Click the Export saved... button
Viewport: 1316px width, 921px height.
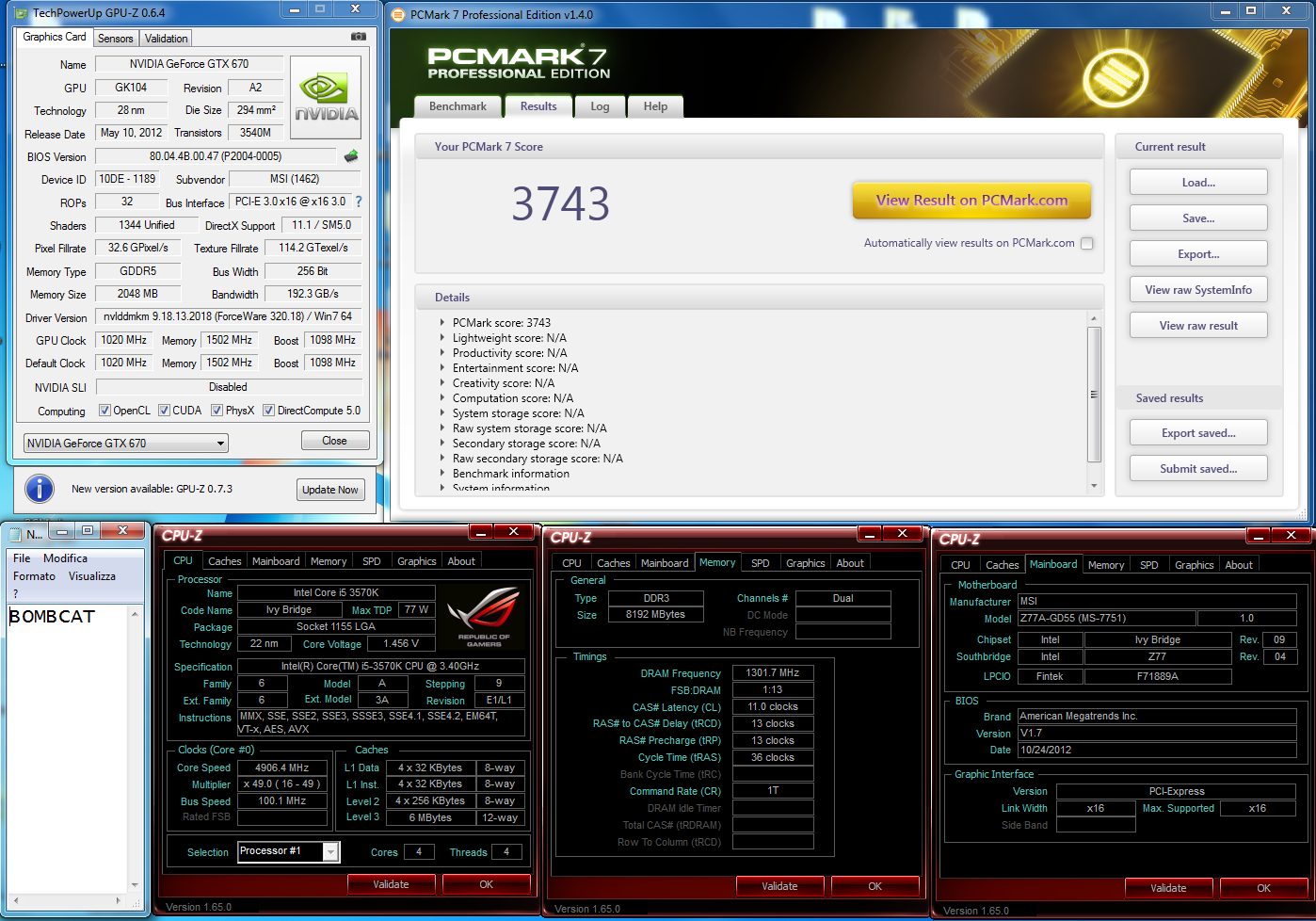point(1198,433)
